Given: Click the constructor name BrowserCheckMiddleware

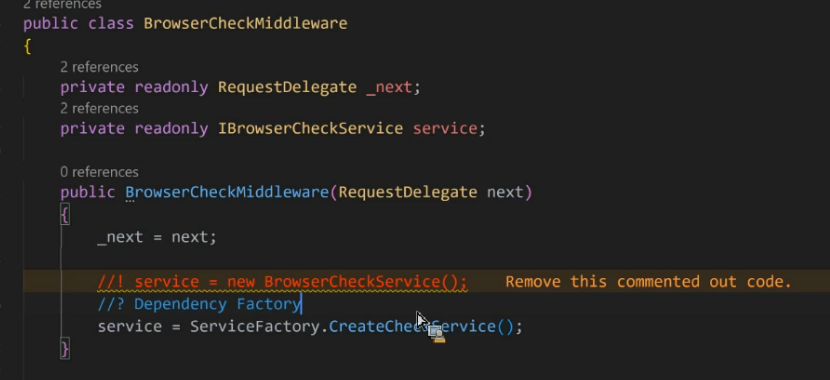Looking at the screenshot, I should click(x=227, y=192).
